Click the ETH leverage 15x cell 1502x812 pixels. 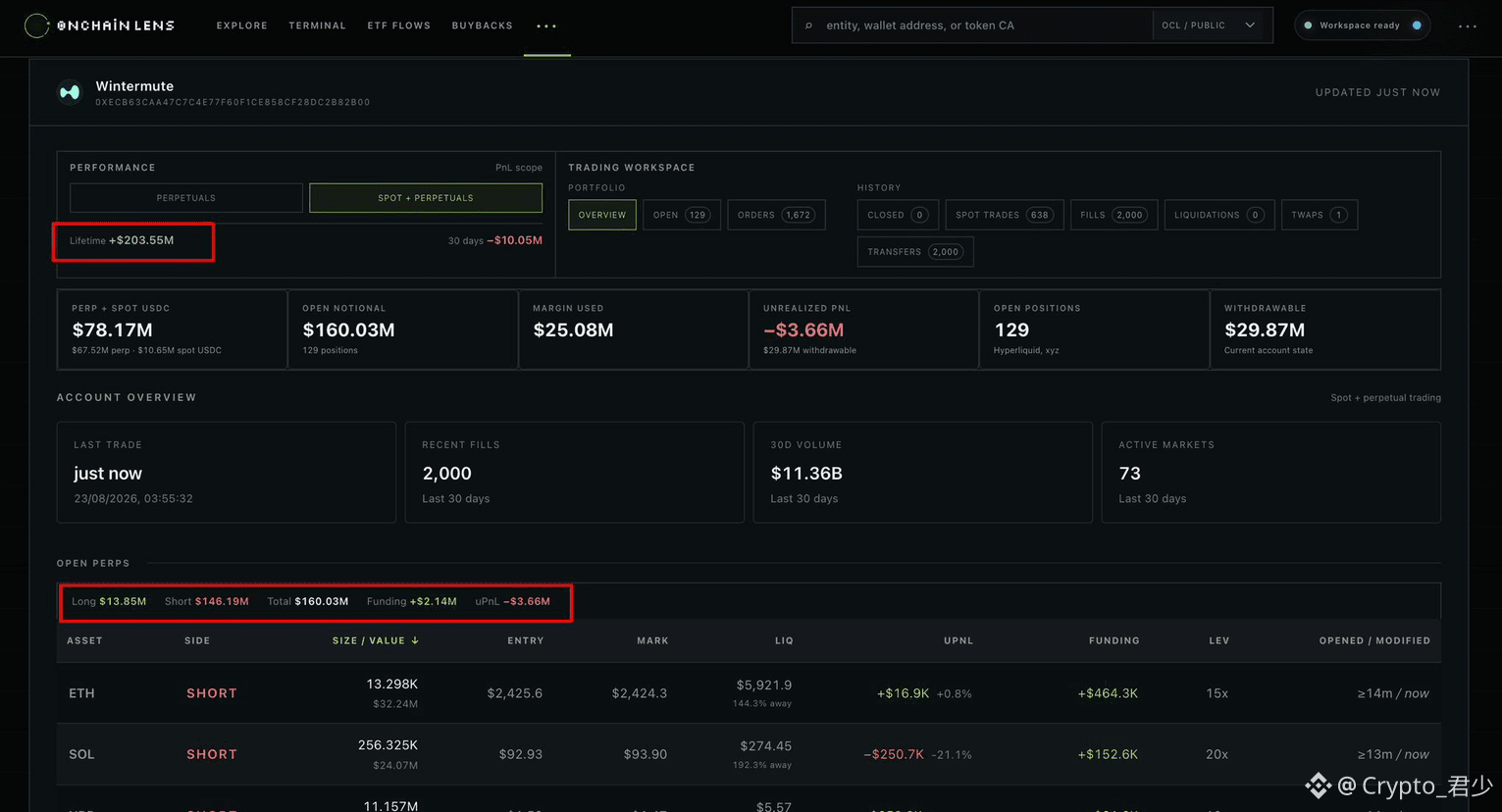(1217, 693)
